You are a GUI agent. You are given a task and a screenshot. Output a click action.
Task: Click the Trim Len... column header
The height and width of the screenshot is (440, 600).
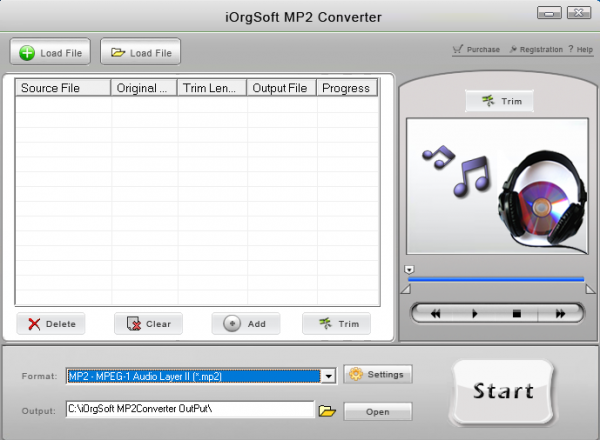(x=212, y=88)
